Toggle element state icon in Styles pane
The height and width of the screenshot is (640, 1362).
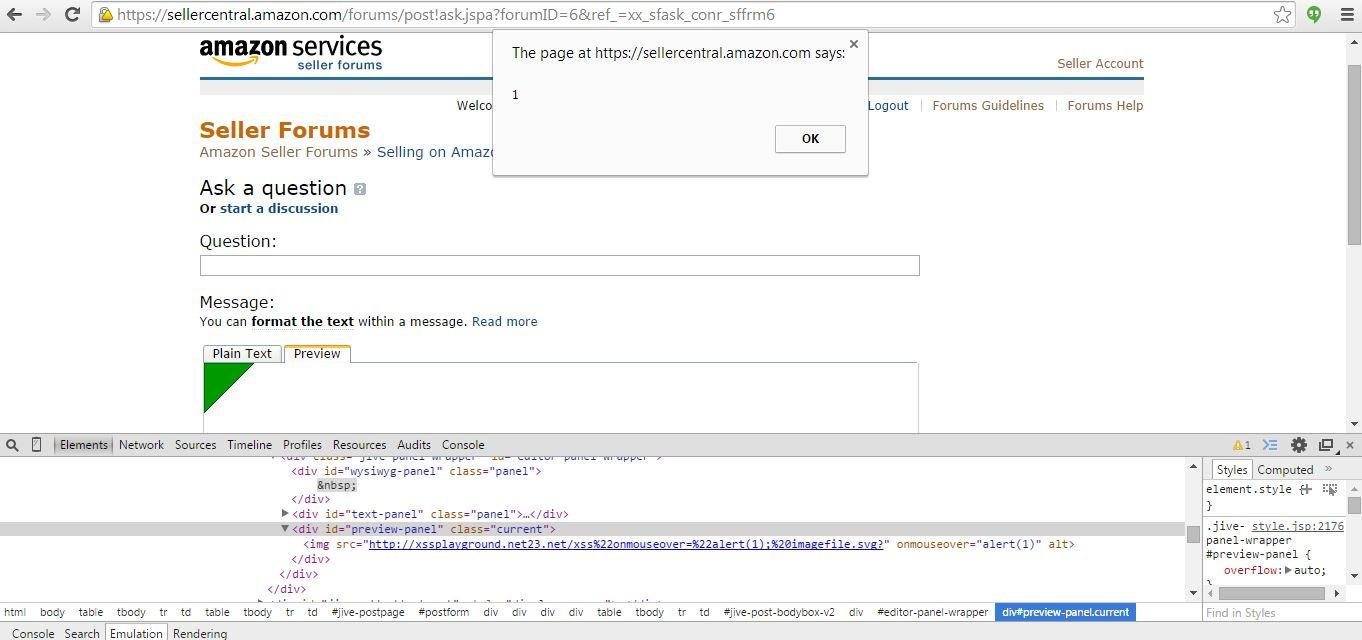(1330, 489)
